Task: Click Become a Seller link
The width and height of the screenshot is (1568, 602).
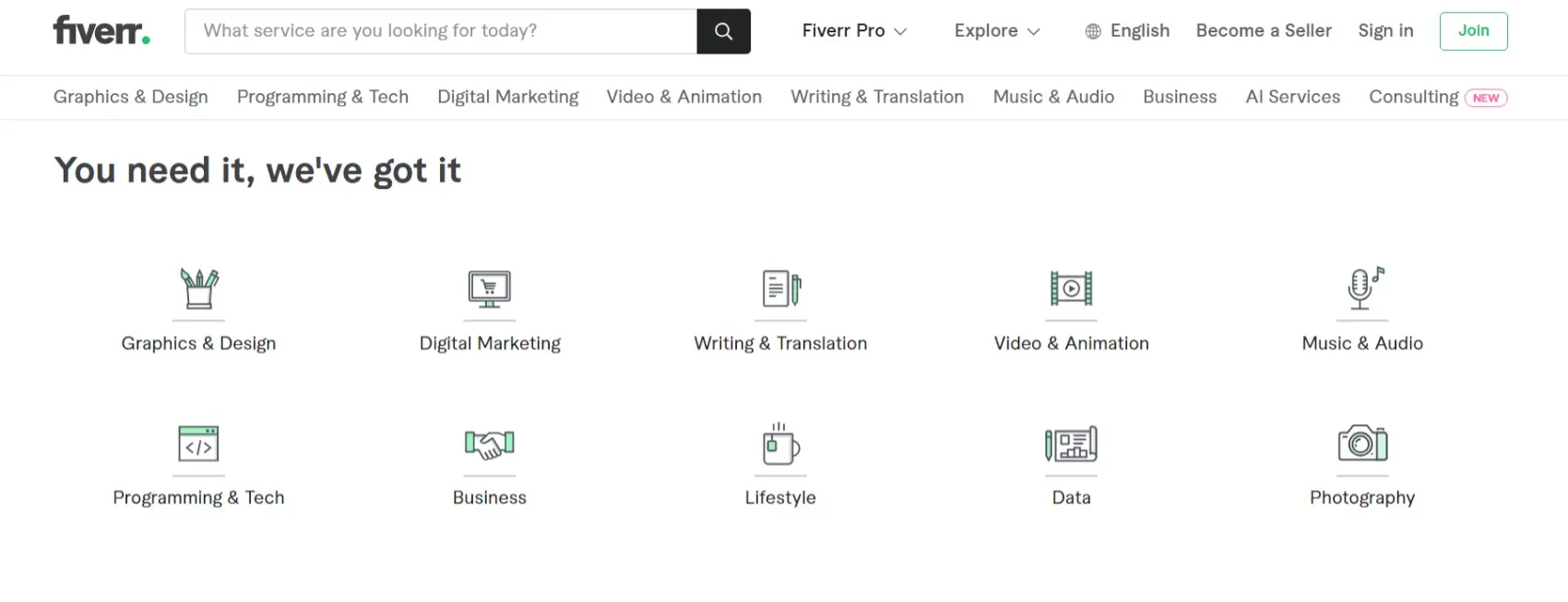Action: point(1264,31)
